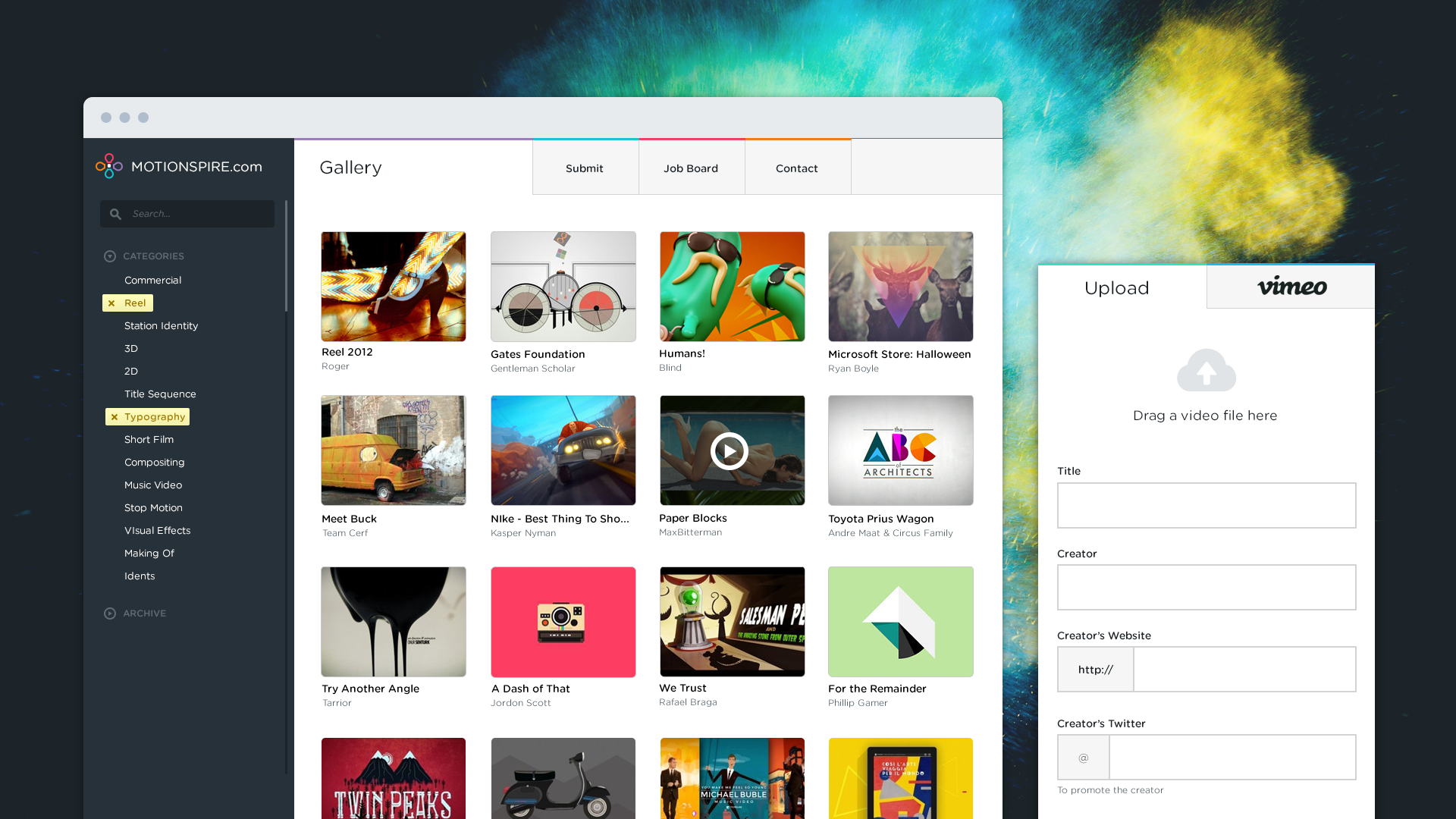Viewport: 1456px width, 819px height.
Task: Click the Gentleman Scholar creator link
Action: click(532, 369)
